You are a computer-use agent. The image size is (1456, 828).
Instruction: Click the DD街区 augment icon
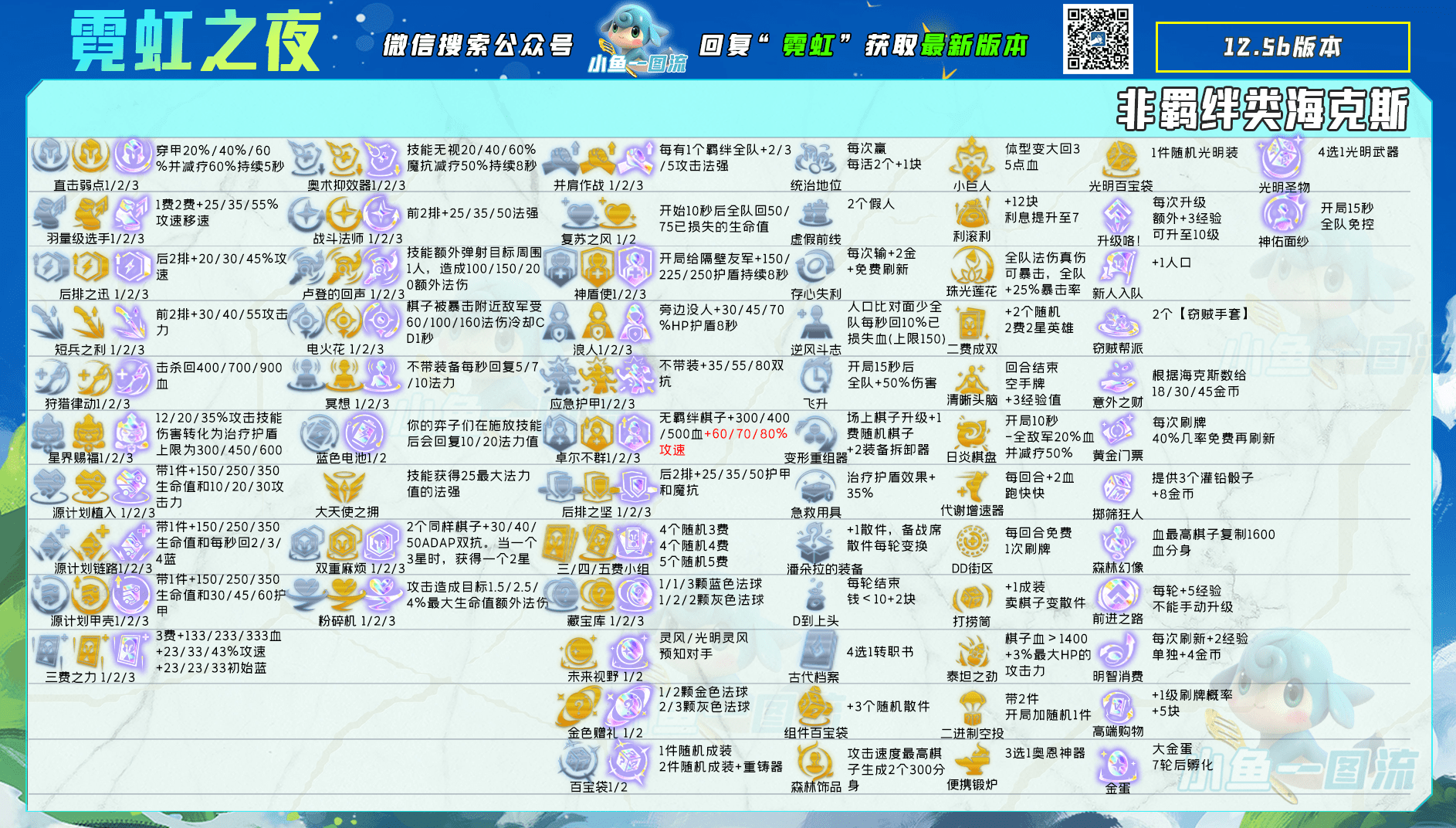[972, 542]
